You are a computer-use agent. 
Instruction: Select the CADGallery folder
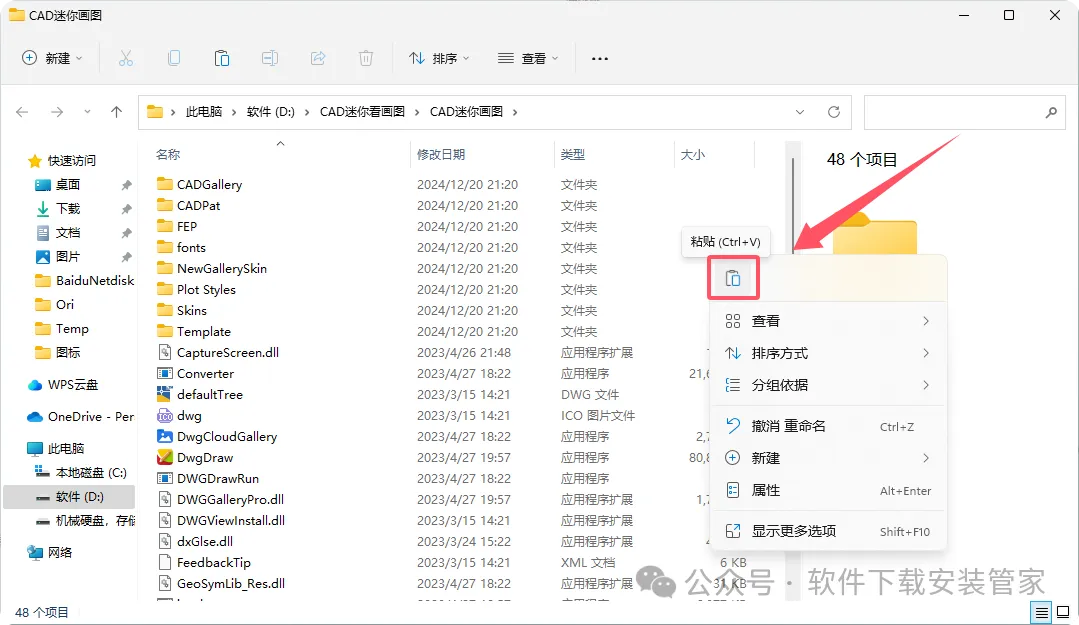click(200, 184)
